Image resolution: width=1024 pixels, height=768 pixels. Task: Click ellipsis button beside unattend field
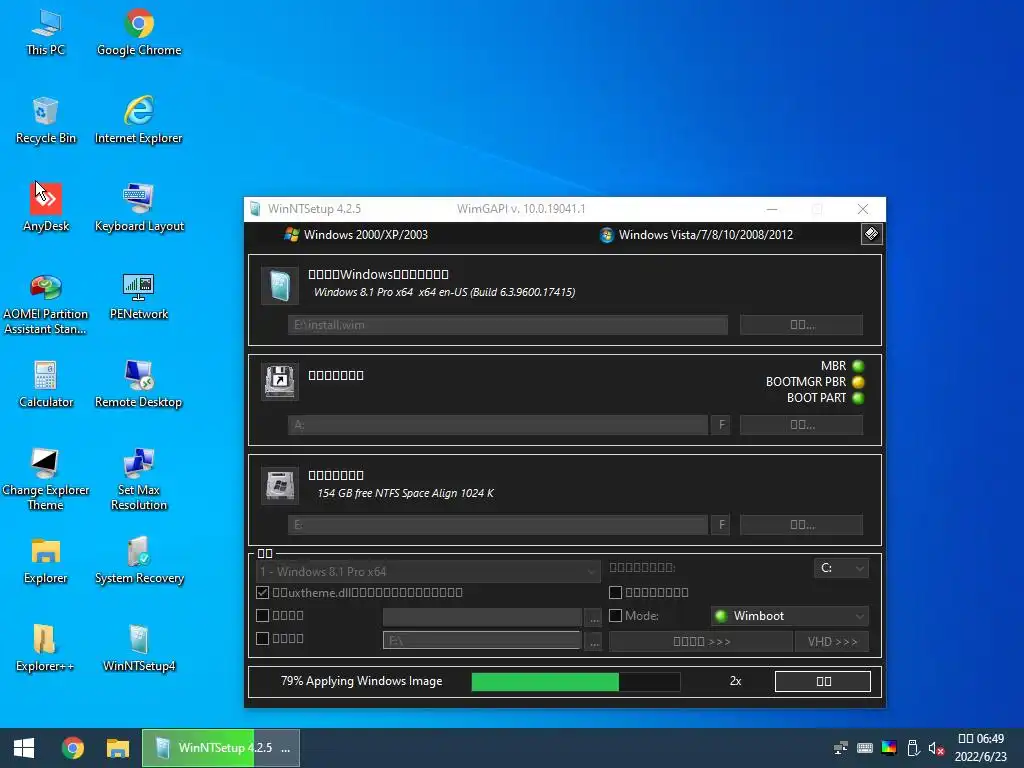point(593,617)
